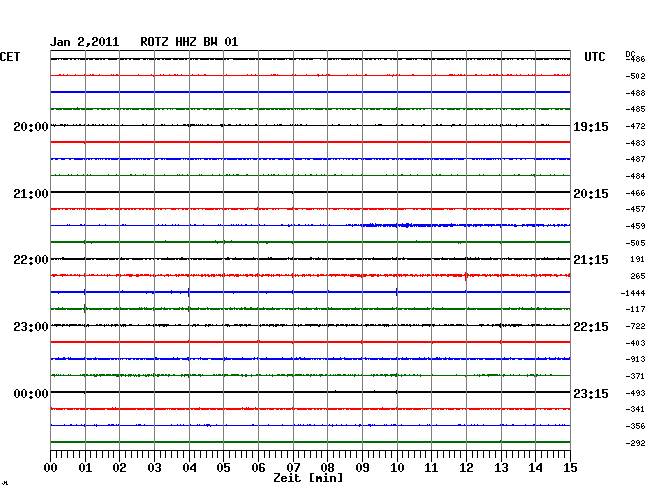Click the DC offset value "-493"

(635, 393)
